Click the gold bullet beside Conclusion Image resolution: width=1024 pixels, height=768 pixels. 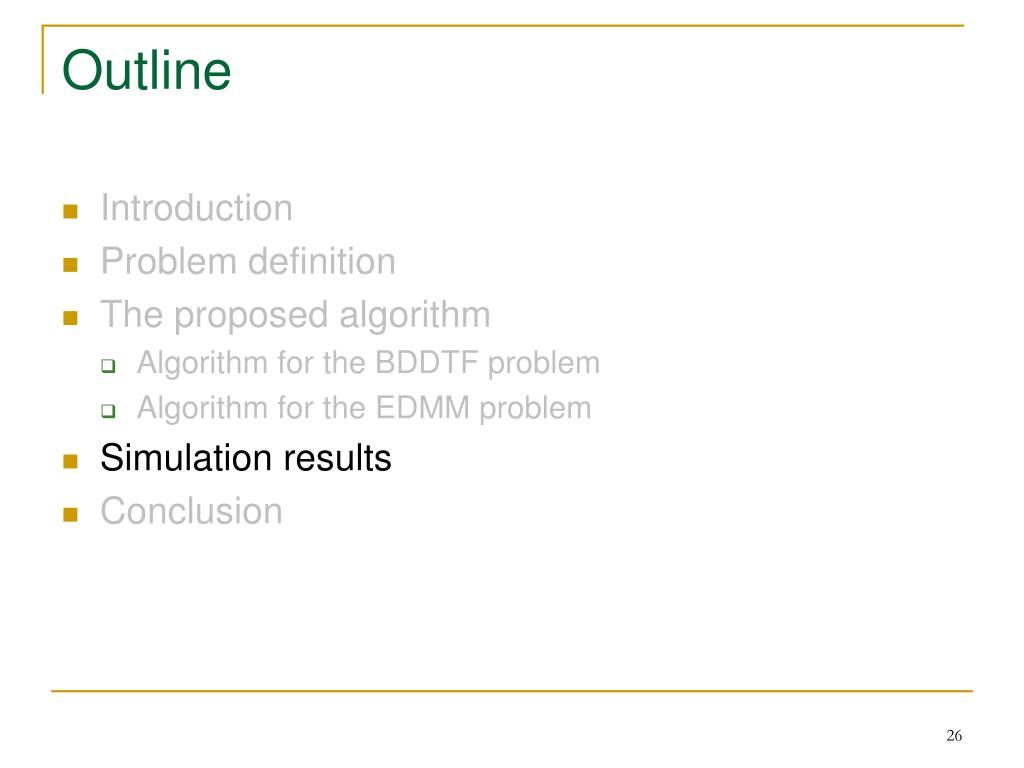pos(71,515)
